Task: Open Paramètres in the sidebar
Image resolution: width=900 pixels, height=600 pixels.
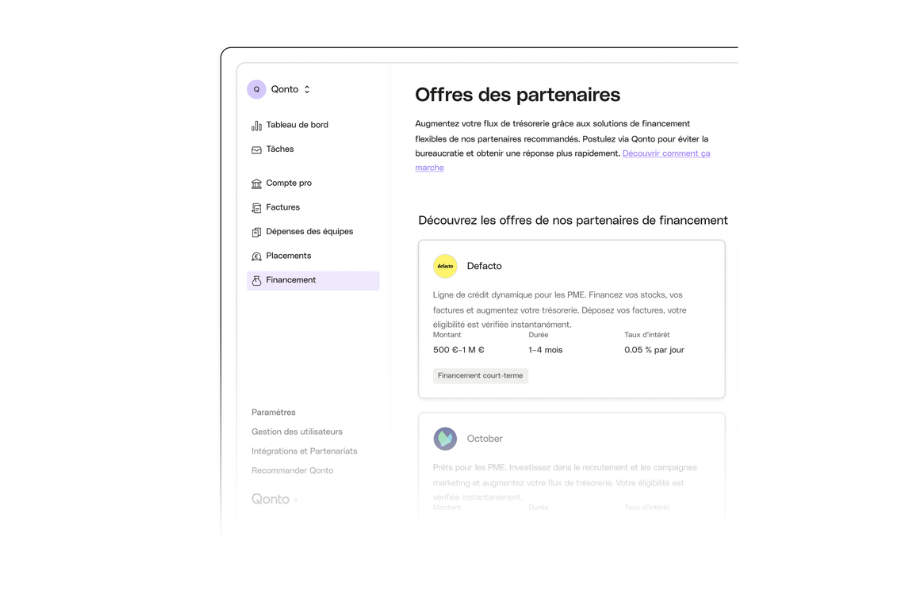Action: (273, 412)
